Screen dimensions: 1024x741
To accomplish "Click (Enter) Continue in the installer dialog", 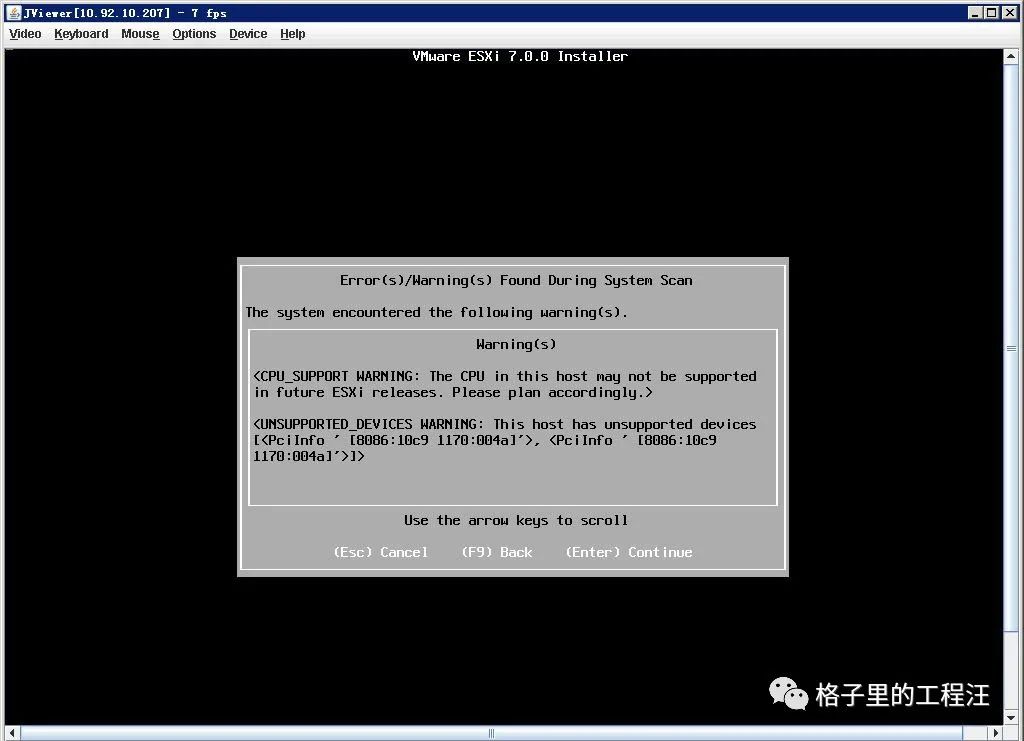I will [629, 552].
